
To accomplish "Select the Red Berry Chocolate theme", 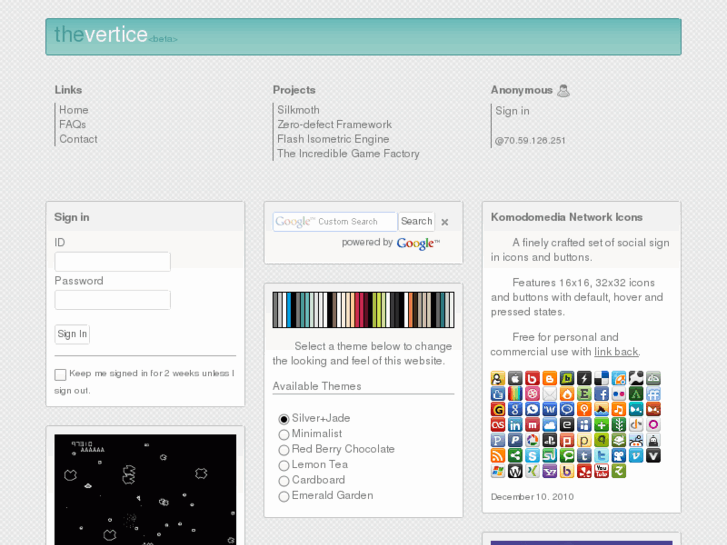I will [284, 450].
